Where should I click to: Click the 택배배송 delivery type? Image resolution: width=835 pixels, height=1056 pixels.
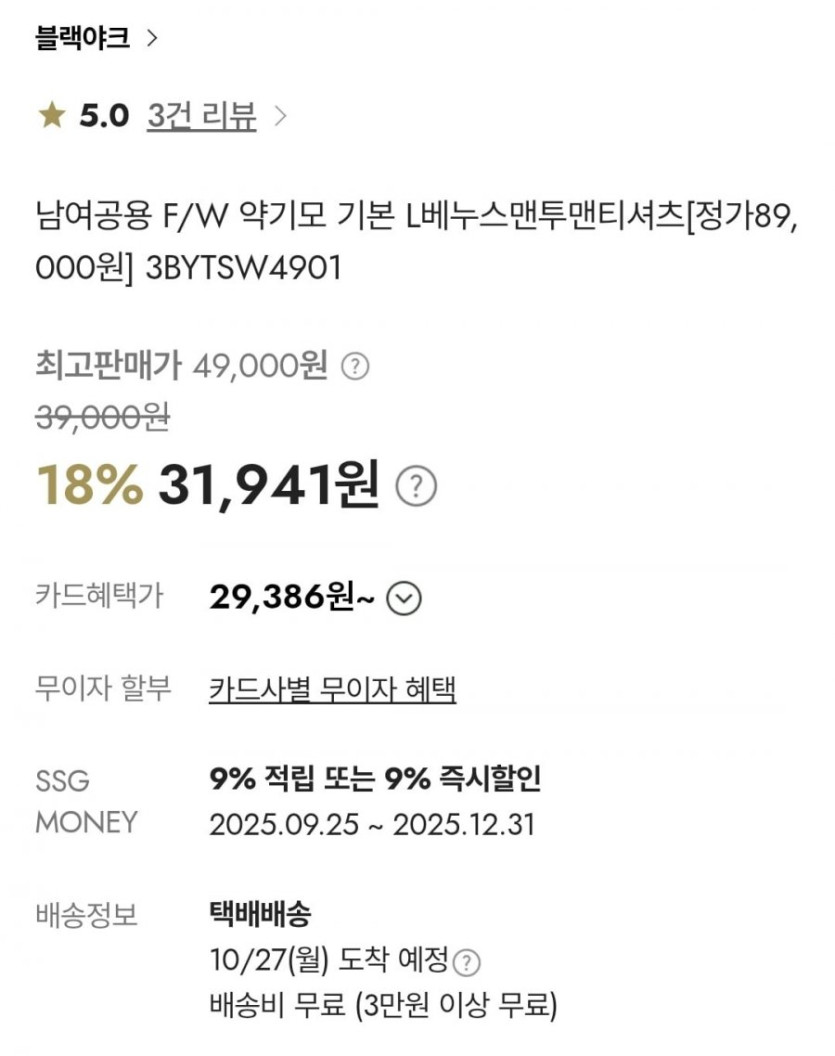(259, 914)
